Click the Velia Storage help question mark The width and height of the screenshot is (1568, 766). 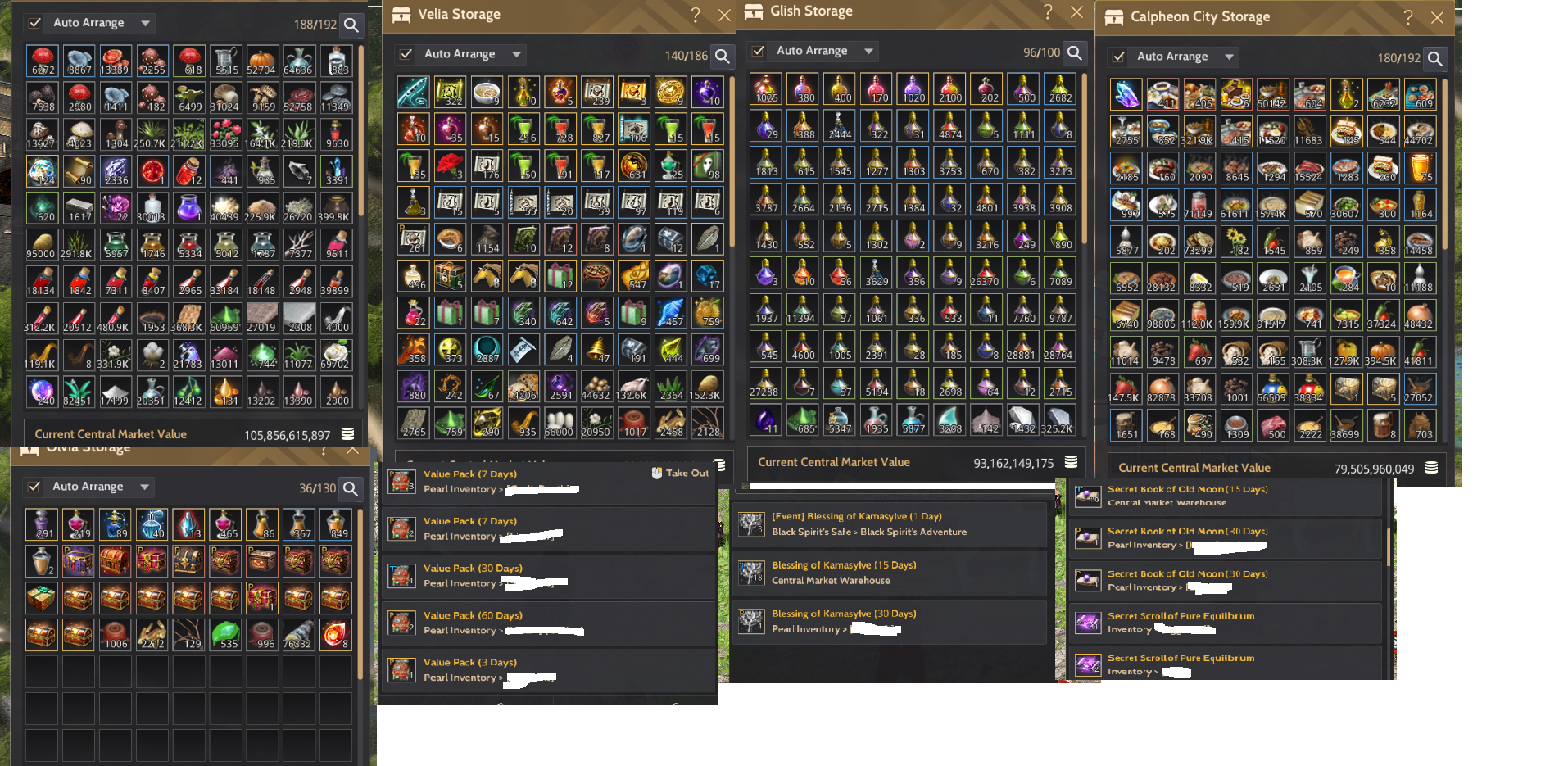pyautogui.click(x=696, y=15)
